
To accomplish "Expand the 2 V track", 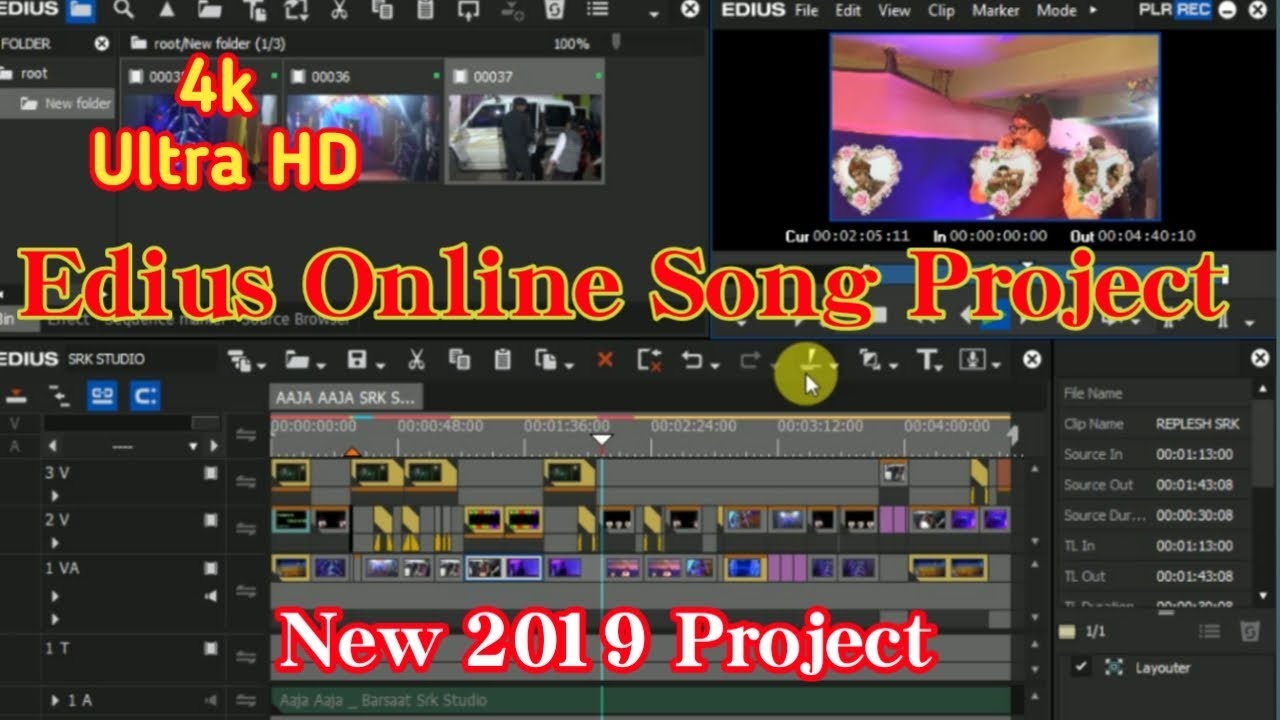I will [55, 543].
